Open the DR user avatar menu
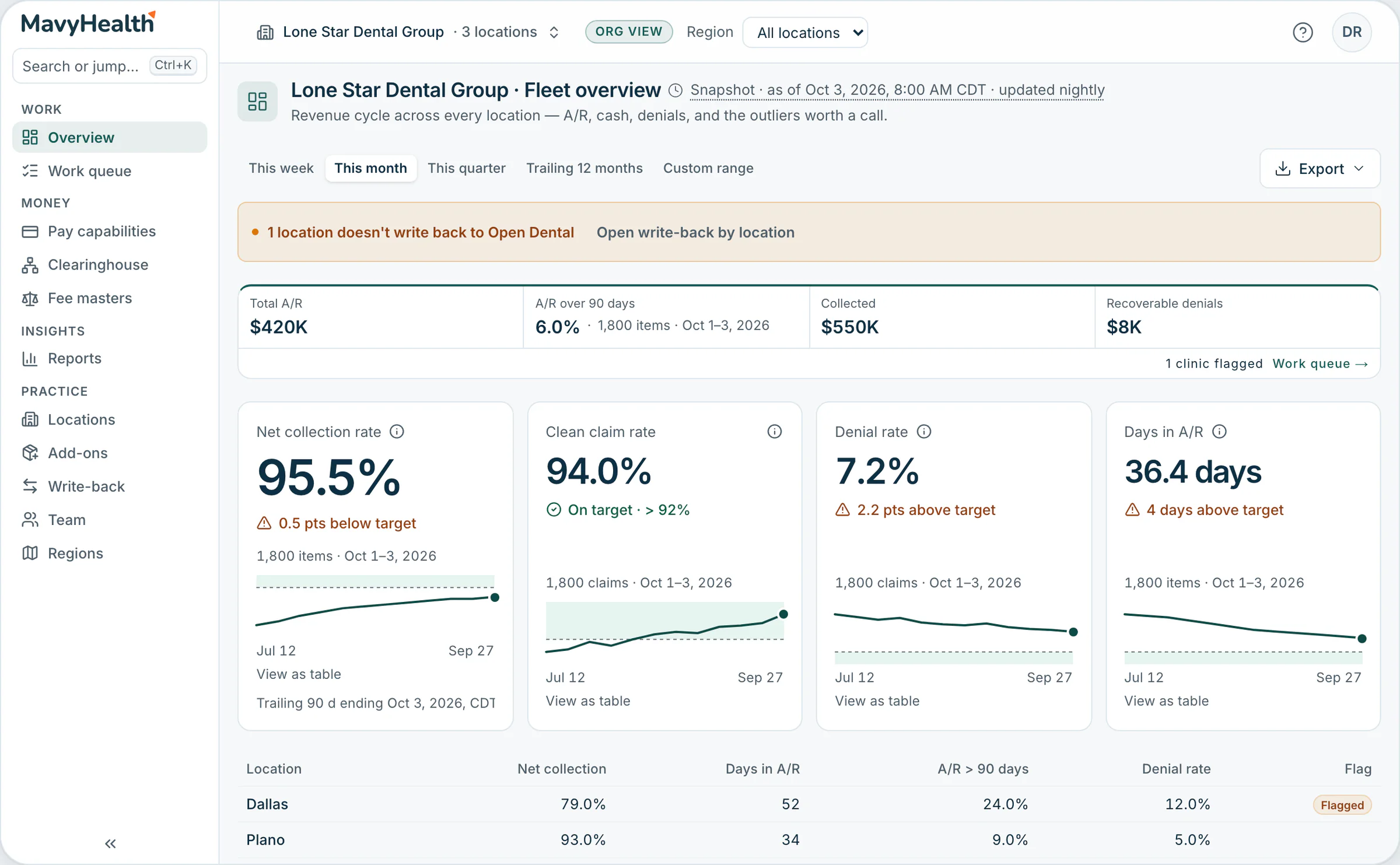The image size is (1400, 865). (x=1352, y=32)
